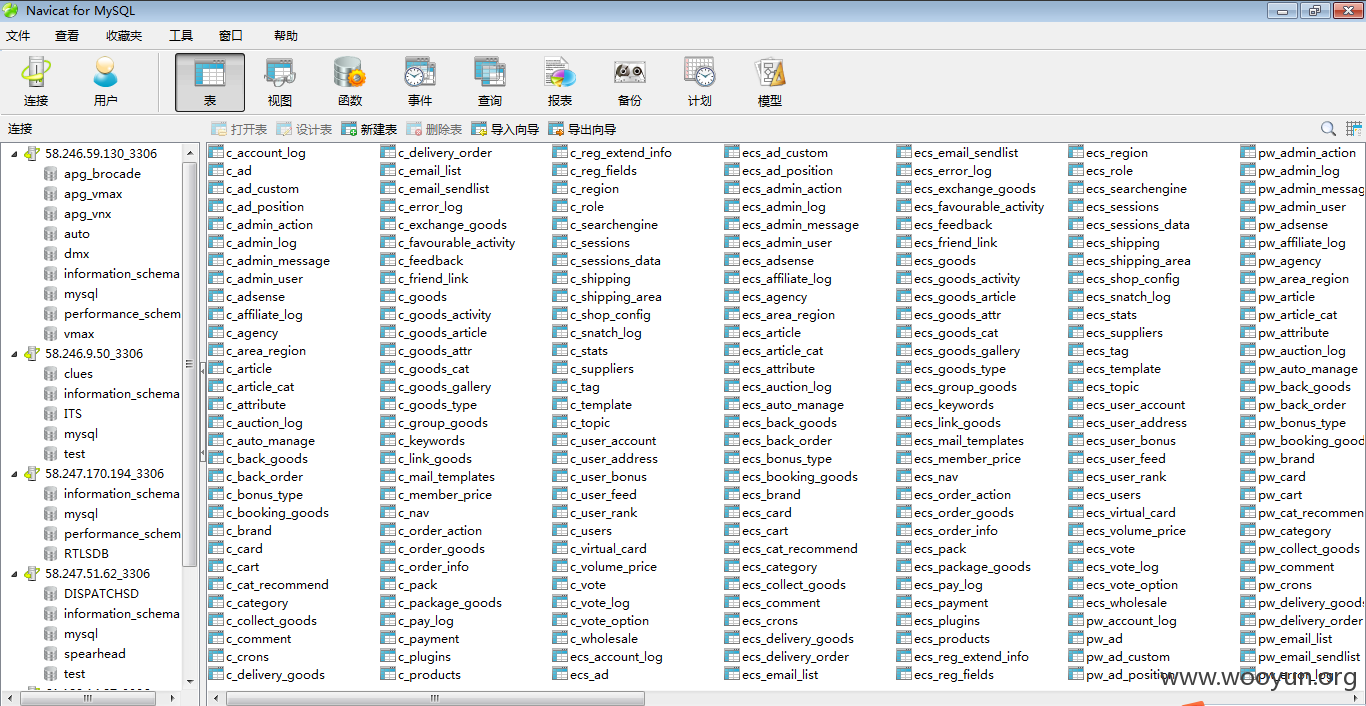Screen dimensions: 1366x706
Task: Select the information_schema under 58.246.59.130_3306
Action: 112,274
